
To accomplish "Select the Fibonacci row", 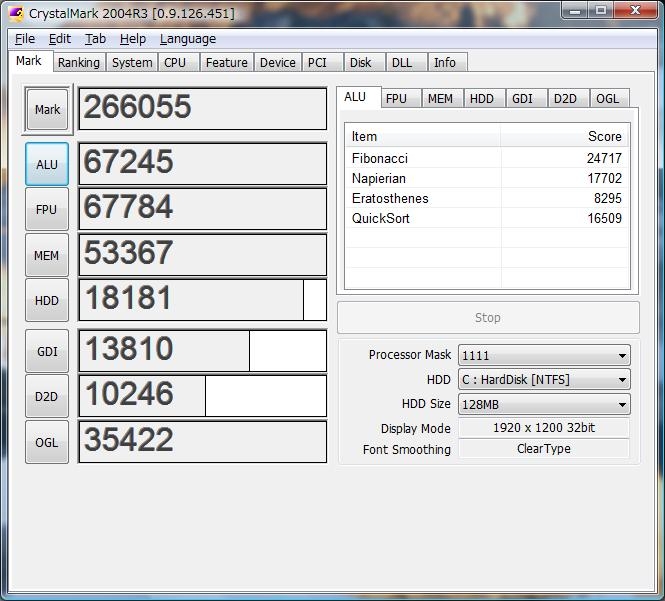I will (x=487, y=158).
